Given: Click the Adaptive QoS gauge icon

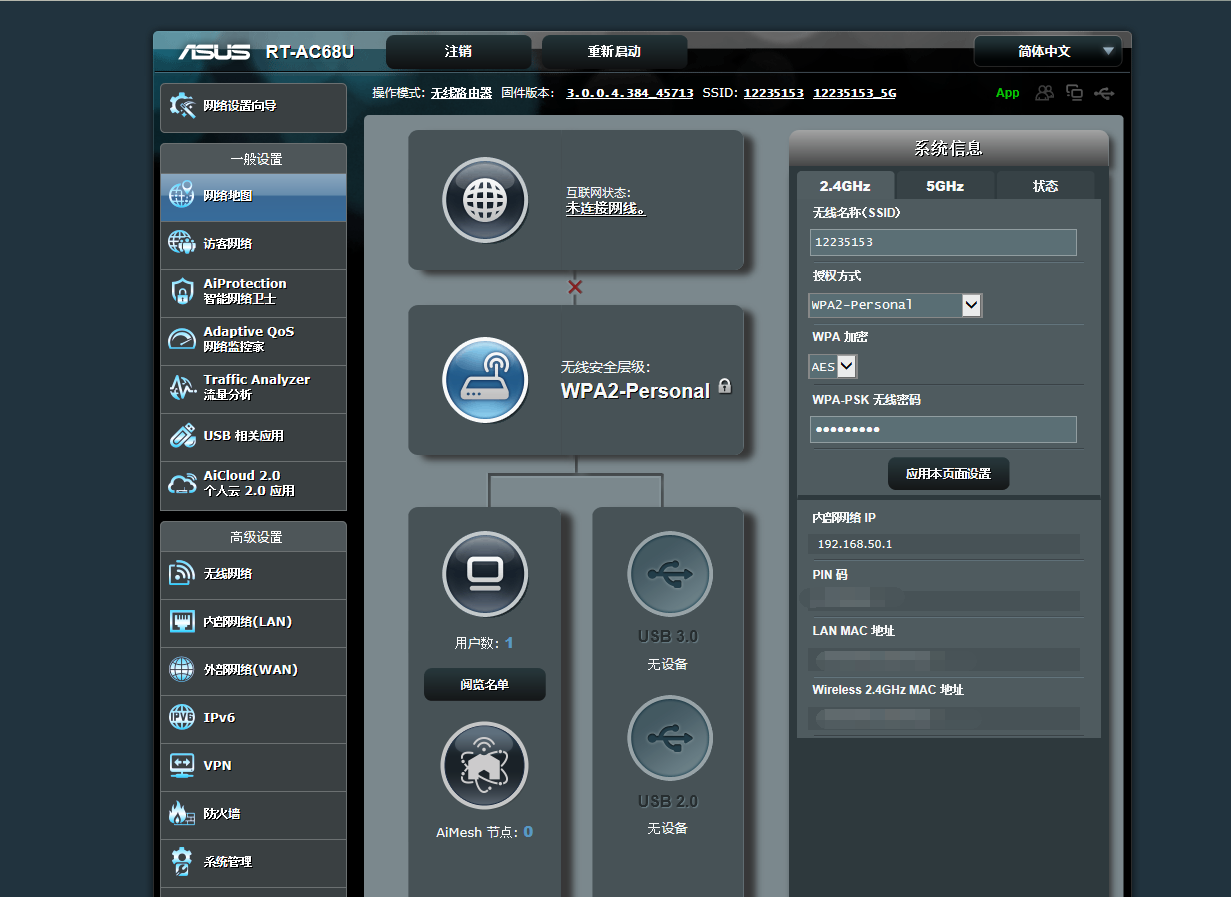Looking at the screenshot, I should [x=181, y=339].
